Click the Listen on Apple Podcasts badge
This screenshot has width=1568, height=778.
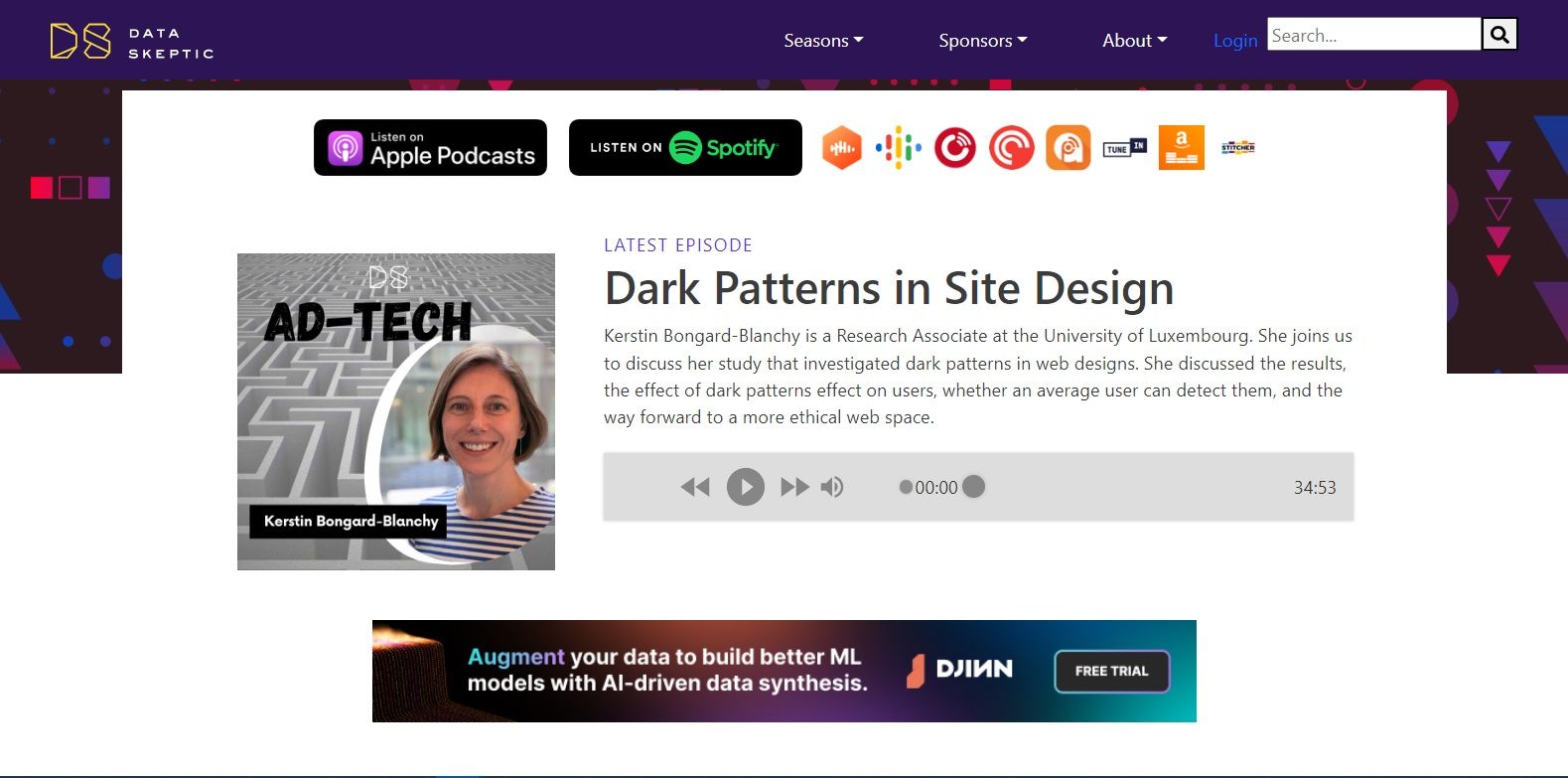(430, 148)
